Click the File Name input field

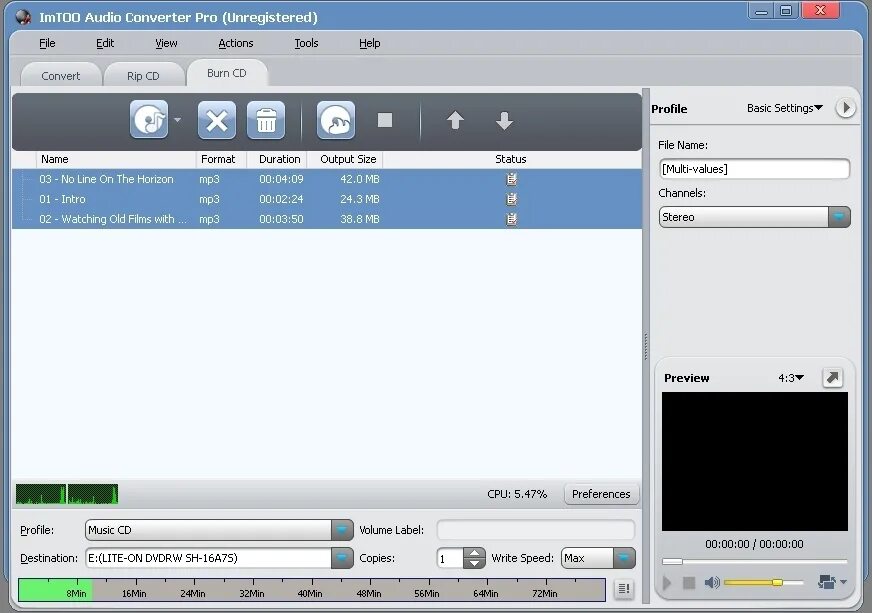point(754,169)
